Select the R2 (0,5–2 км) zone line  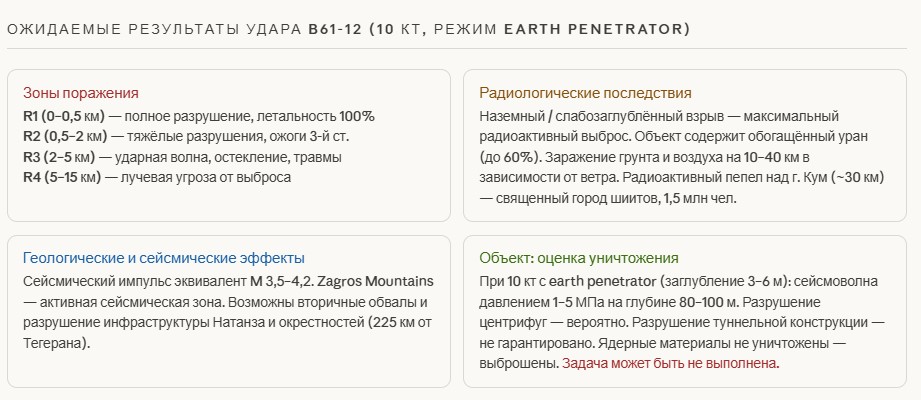coord(185,136)
